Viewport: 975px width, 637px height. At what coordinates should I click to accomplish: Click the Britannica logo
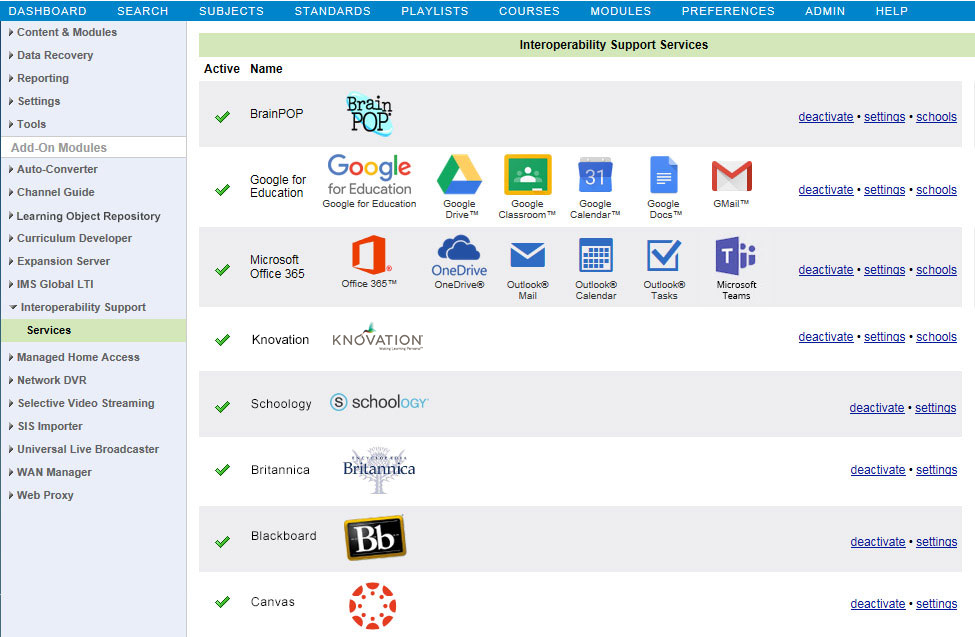click(x=379, y=470)
